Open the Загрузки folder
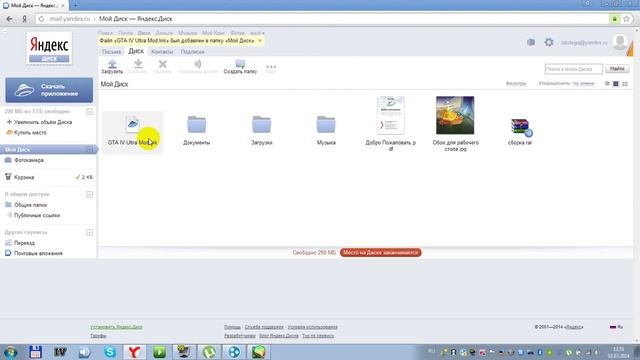 click(x=262, y=131)
